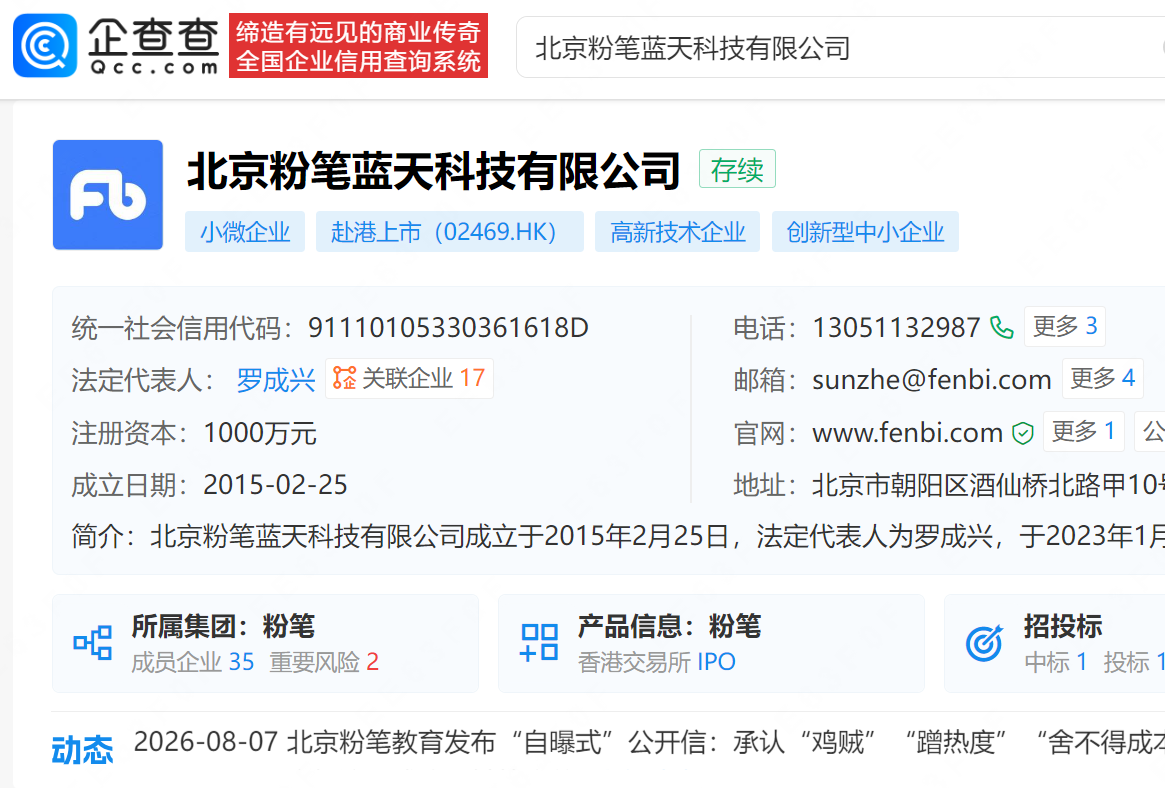Viewport: 1165px width, 788px height.
Task: Select the email sunzhe@fenbi.com
Action: (x=932, y=380)
